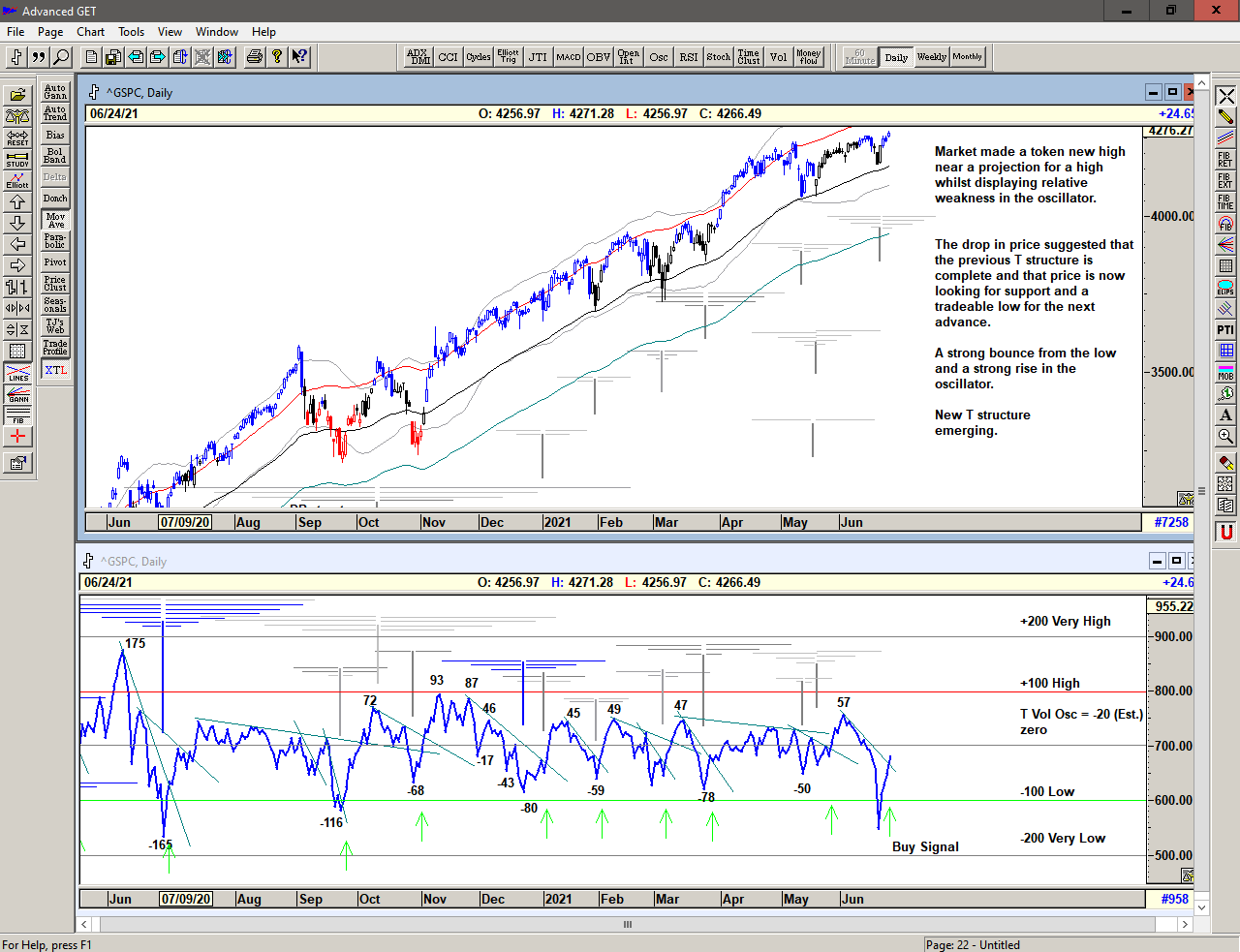Click the Elliott wave tool icon
Viewport: 1240px width, 952px height.
pos(17,180)
